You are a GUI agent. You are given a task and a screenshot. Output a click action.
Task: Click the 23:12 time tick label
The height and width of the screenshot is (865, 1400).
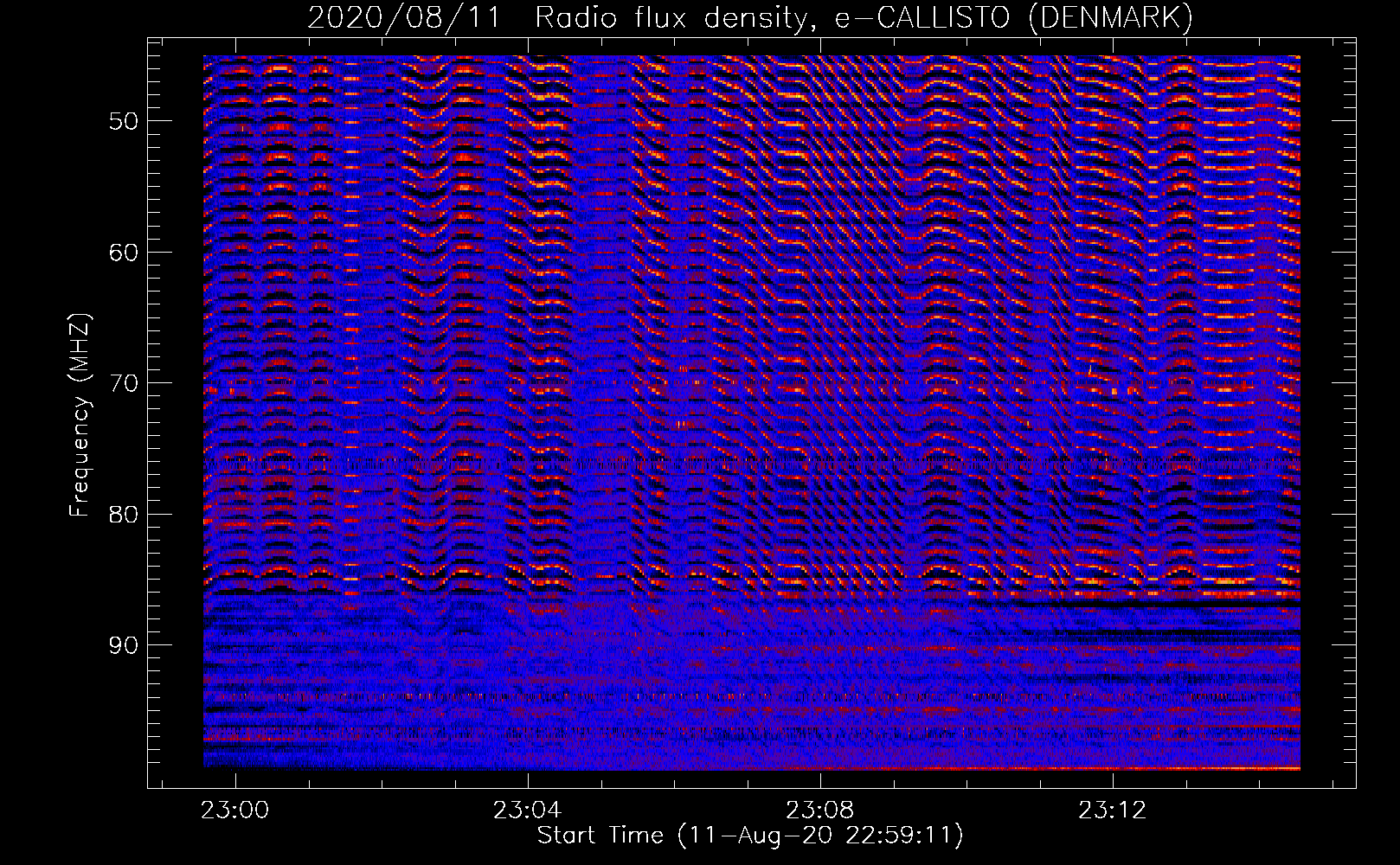[1112, 811]
